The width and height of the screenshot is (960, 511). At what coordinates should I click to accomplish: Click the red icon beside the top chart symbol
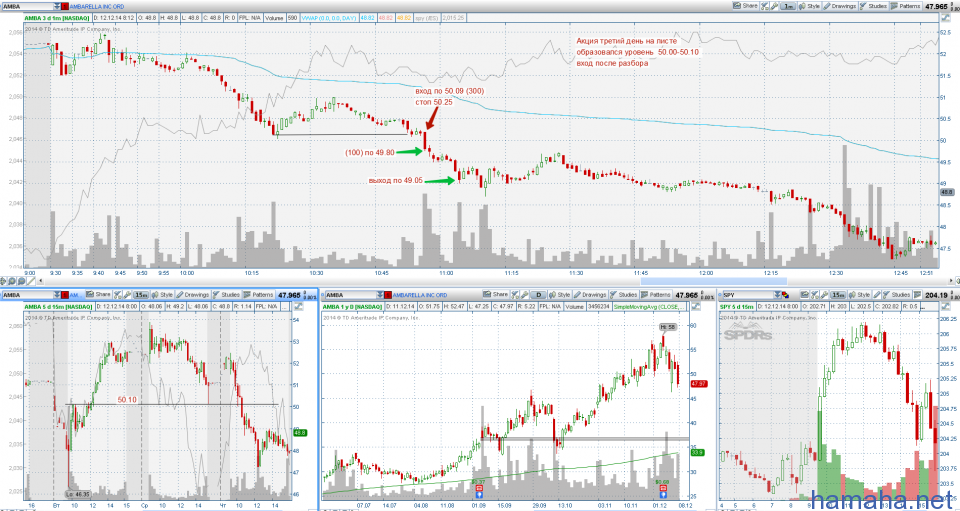[x=65, y=7]
